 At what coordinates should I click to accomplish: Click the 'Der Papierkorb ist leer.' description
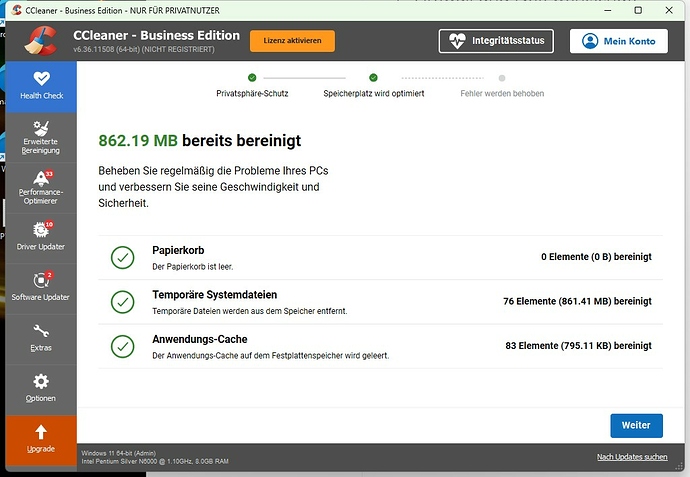[193, 267]
